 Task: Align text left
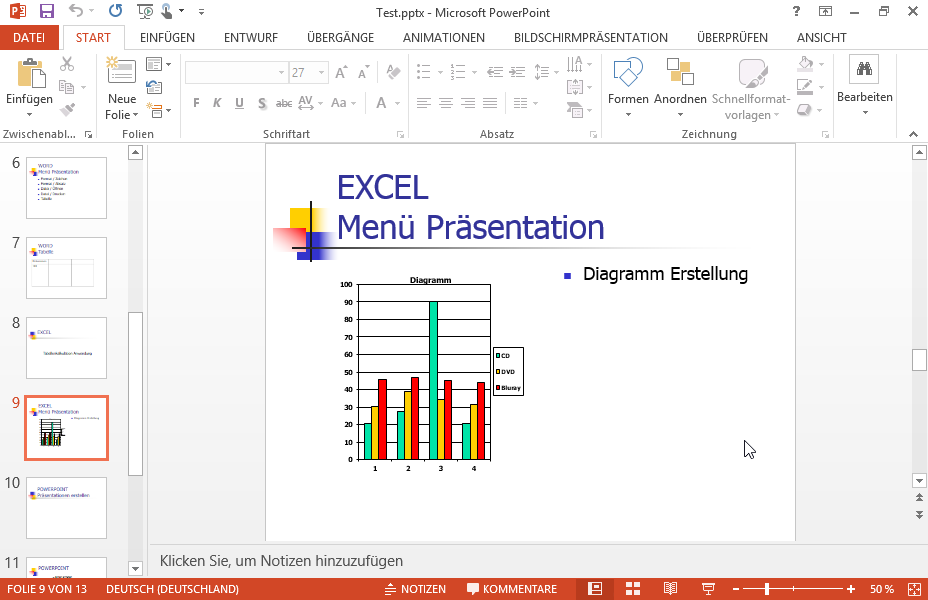point(423,104)
